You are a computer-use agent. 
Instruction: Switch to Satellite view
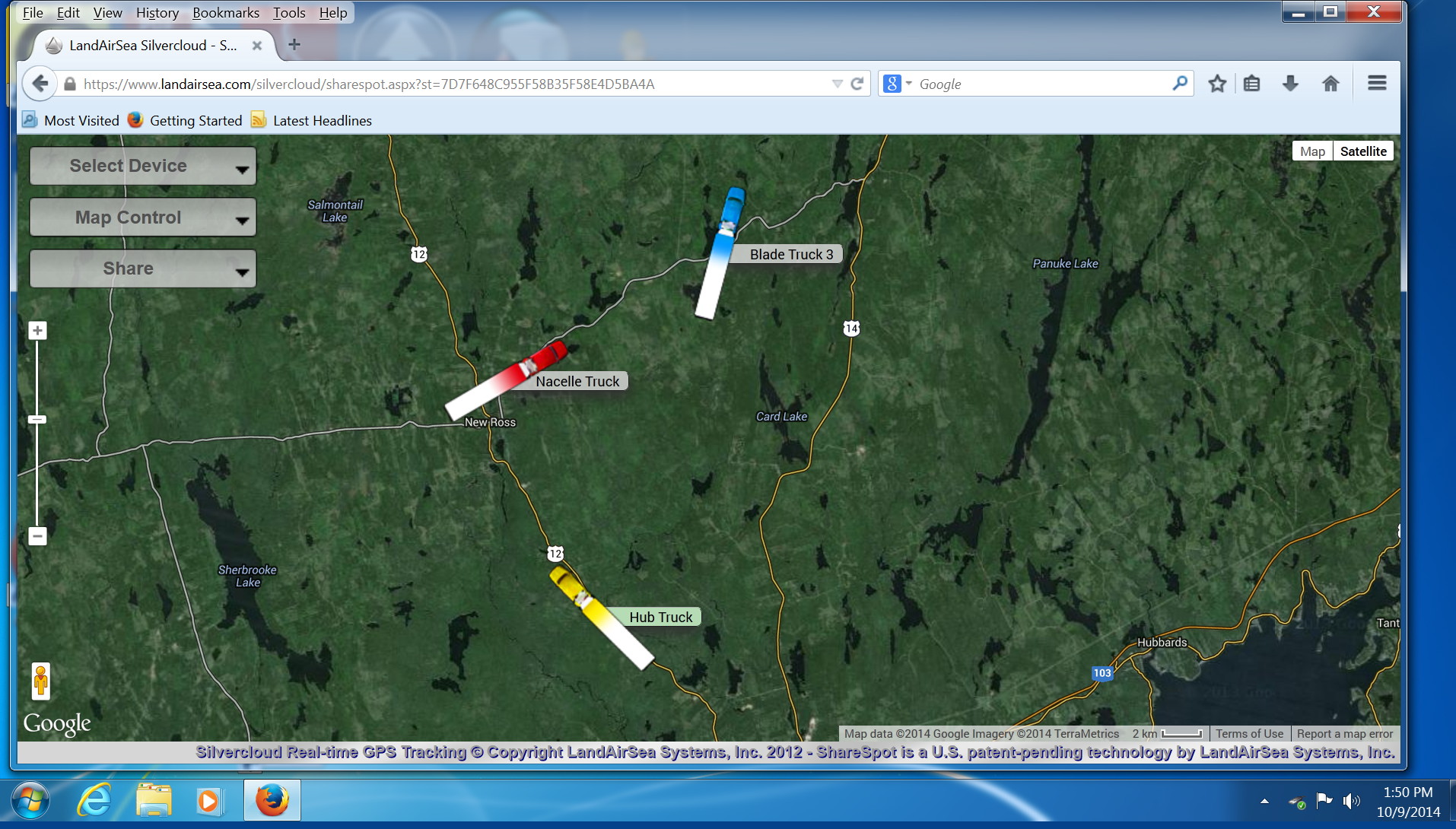click(x=1363, y=151)
